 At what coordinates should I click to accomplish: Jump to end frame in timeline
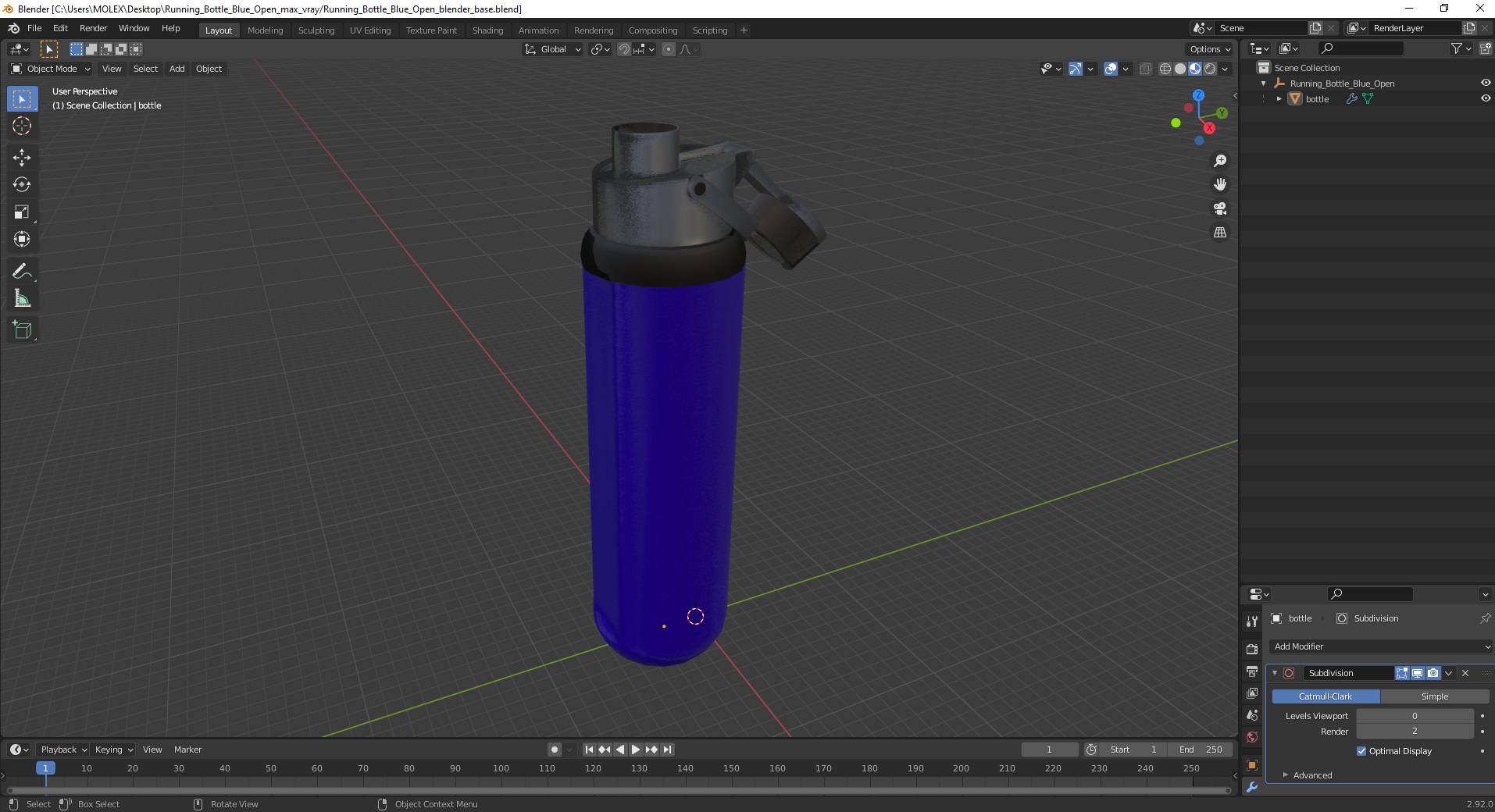tap(667, 750)
